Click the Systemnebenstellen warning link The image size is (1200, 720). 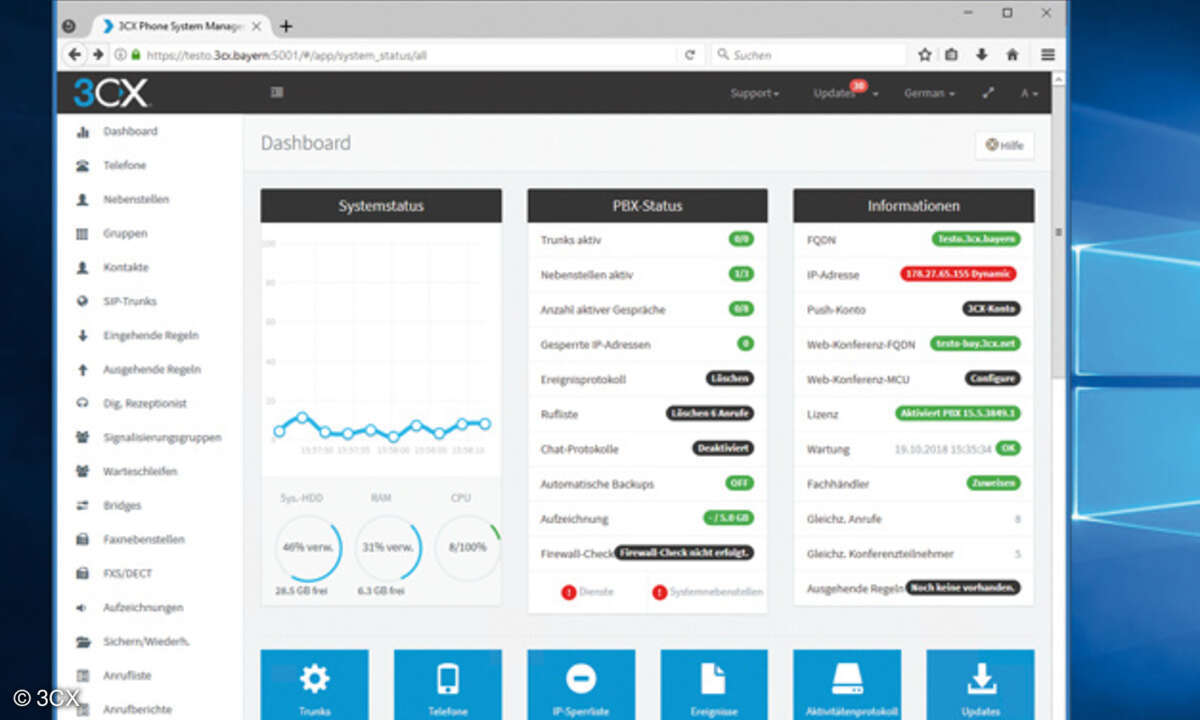coord(708,592)
